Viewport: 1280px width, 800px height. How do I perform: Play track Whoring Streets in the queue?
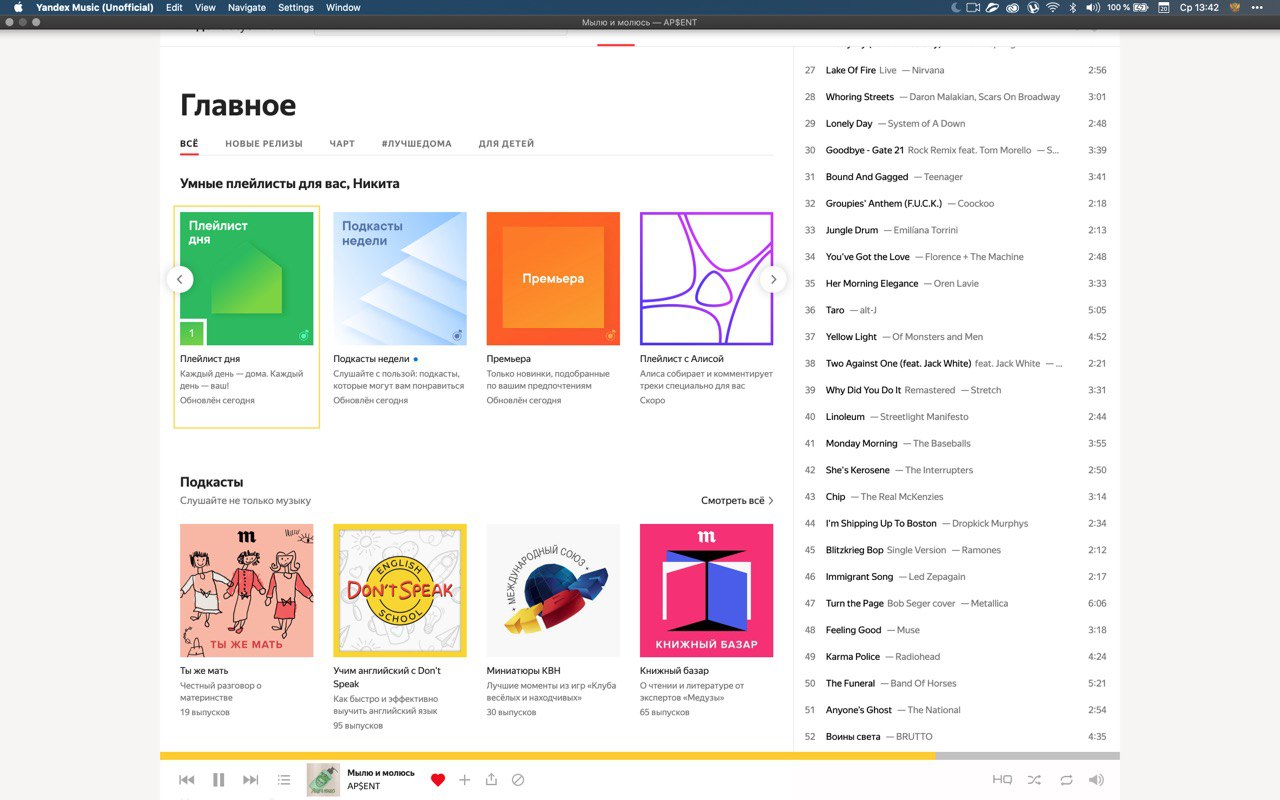click(955, 97)
